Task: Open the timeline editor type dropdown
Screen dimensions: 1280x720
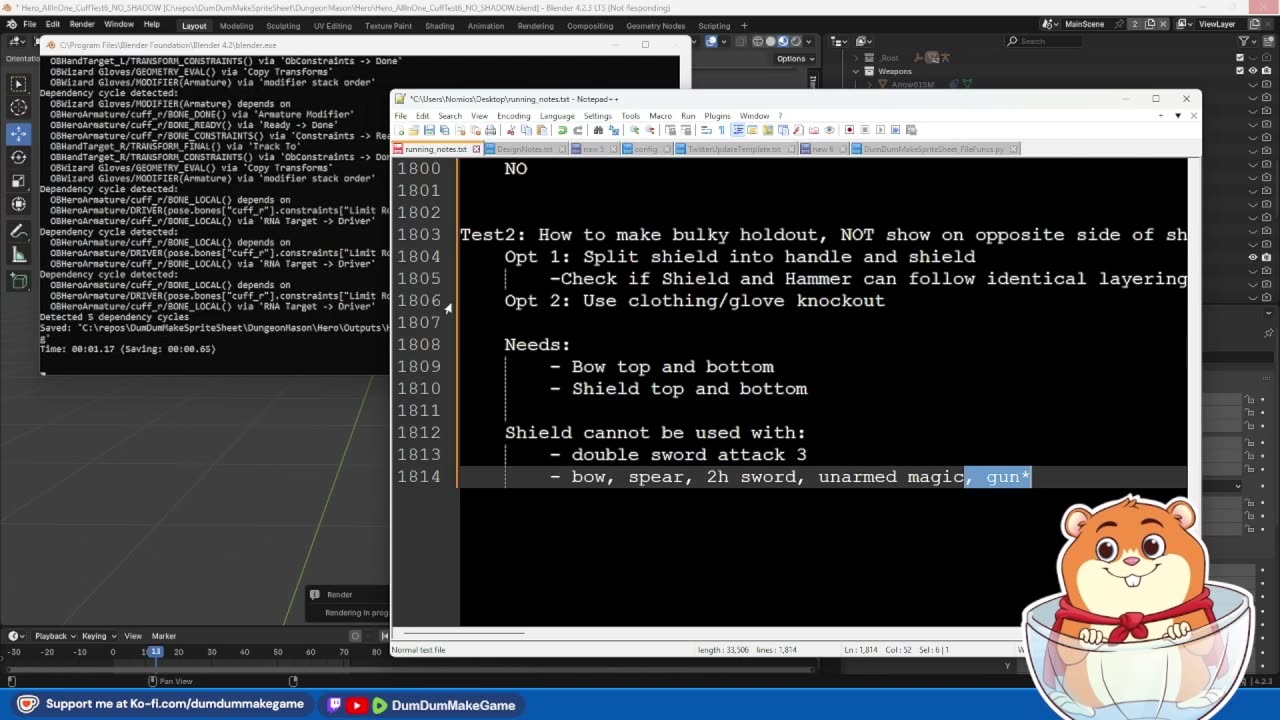Action: pyautogui.click(x=16, y=636)
